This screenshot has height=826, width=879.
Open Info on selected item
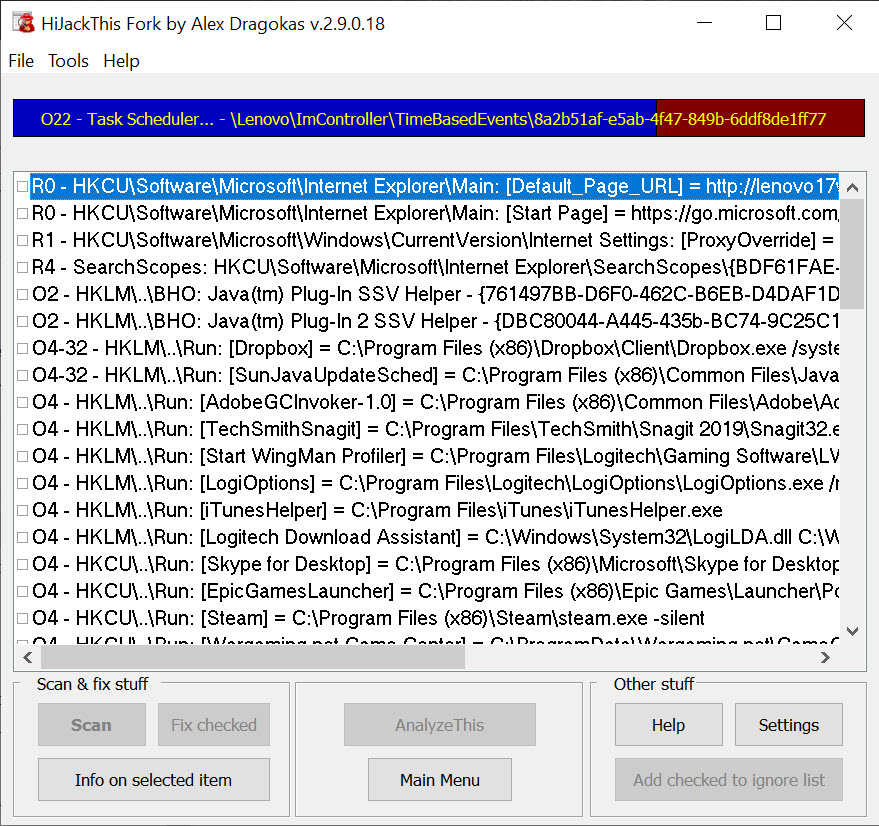tap(154, 779)
